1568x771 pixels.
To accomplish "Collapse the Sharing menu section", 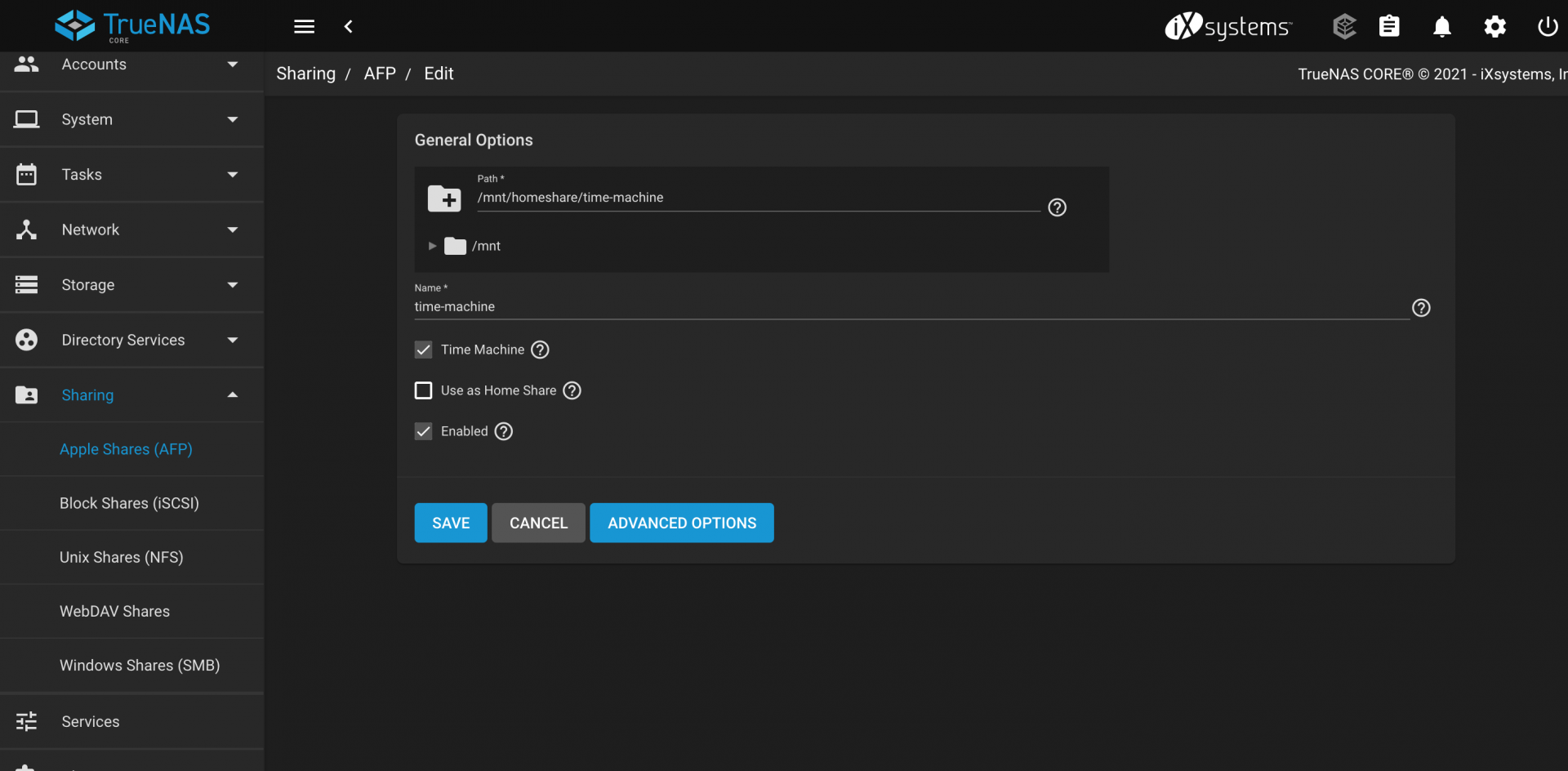I will click(131, 395).
